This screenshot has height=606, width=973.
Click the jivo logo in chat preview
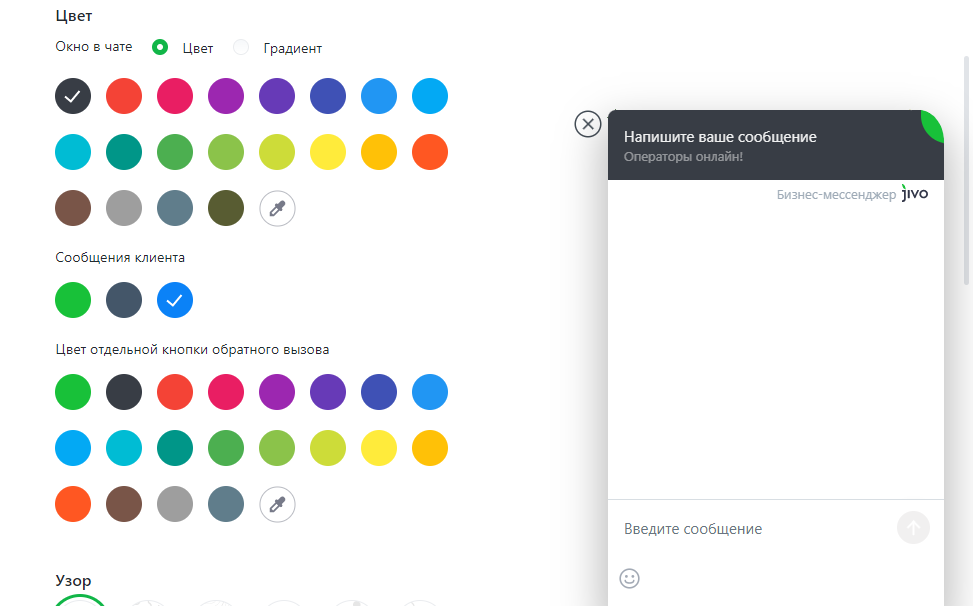click(915, 193)
